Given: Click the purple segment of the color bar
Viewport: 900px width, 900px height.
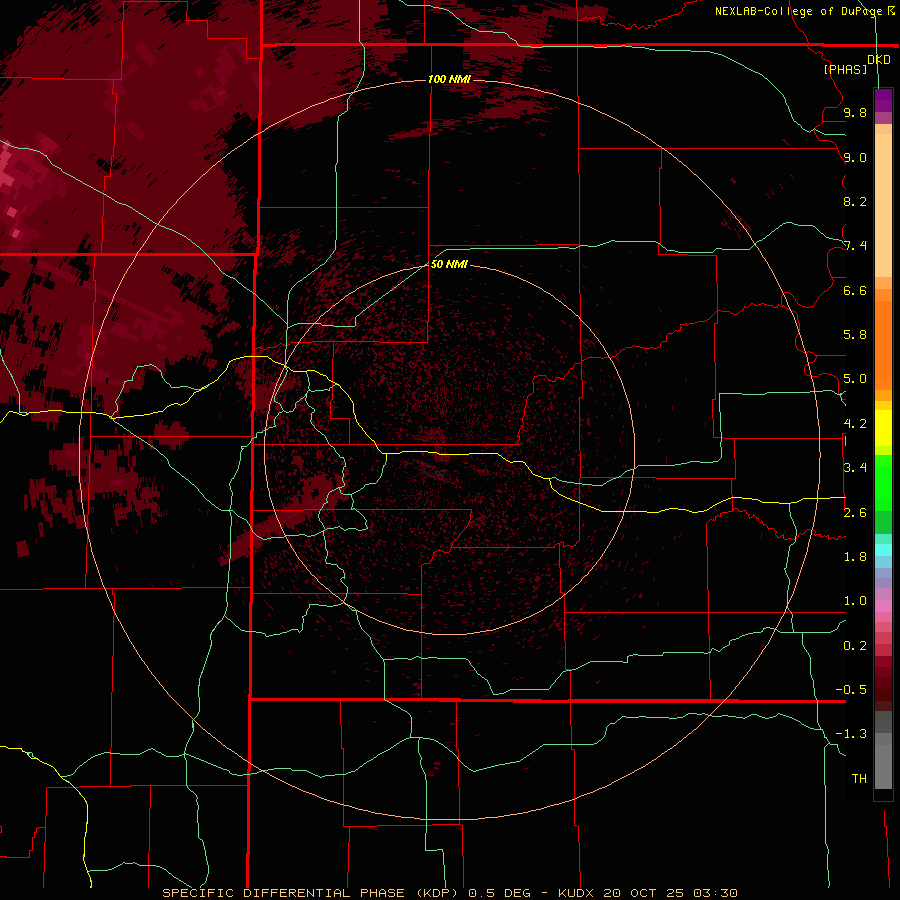Looking at the screenshot, I should click(x=883, y=102).
